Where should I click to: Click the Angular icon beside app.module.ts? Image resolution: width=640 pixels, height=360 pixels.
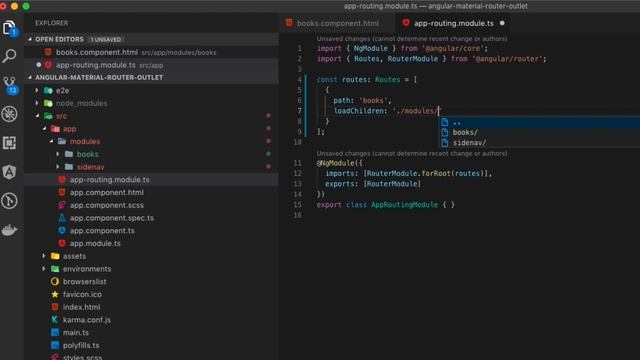coord(62,243)
